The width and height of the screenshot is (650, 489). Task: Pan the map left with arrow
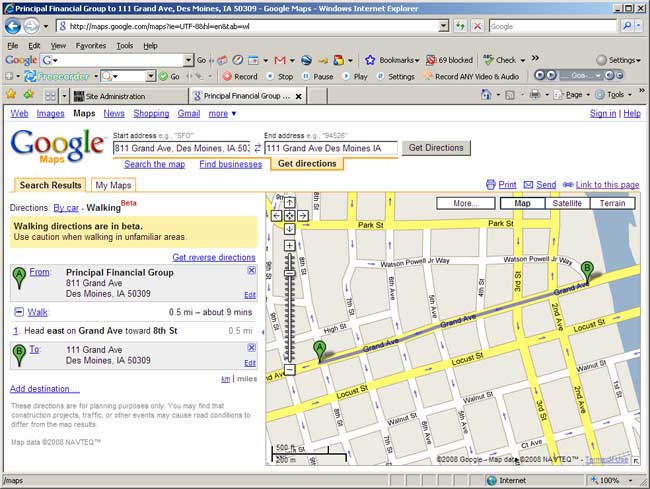click(276, 215)
